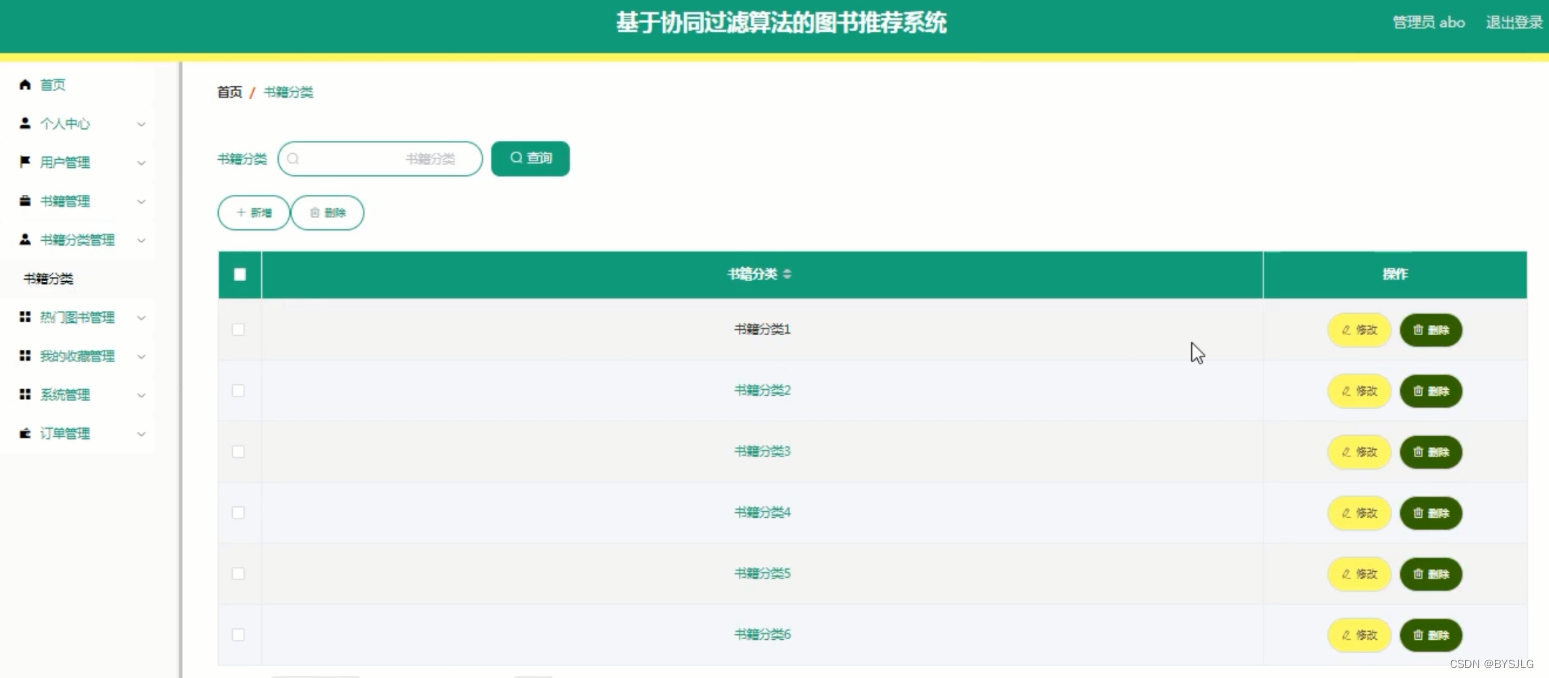Click the person icon beside 个人中心
This screenshot has width=1549, height=678.
pyautogui.click(x=24, y=124)
